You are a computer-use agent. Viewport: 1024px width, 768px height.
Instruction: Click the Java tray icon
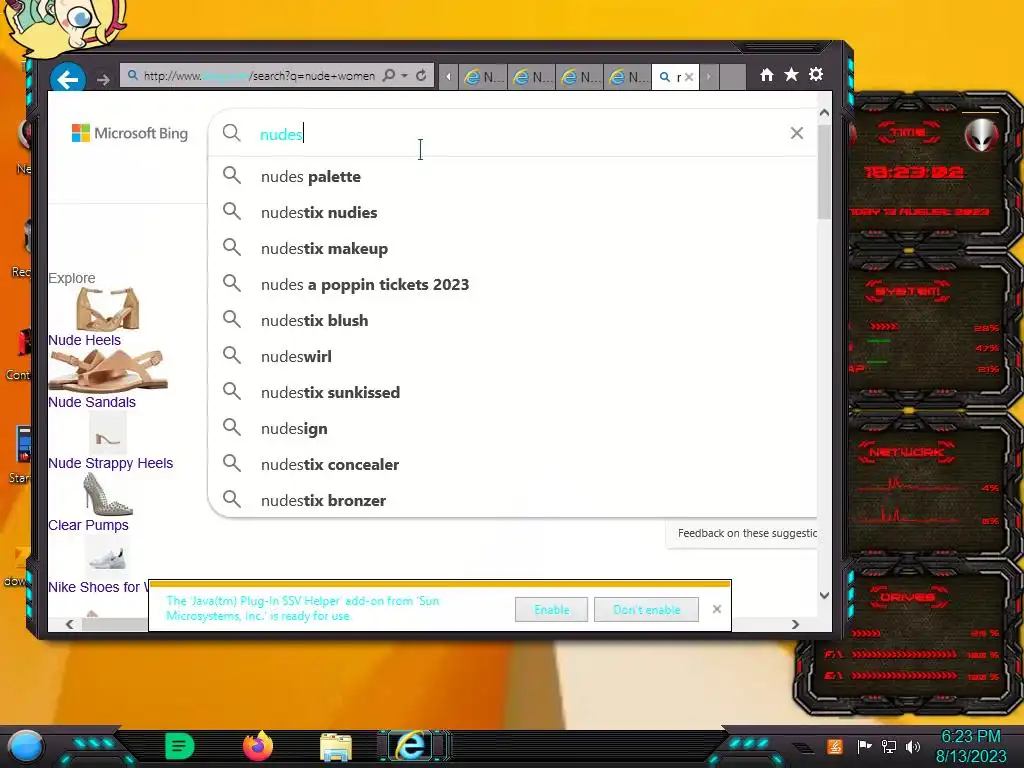pos(835,746)
